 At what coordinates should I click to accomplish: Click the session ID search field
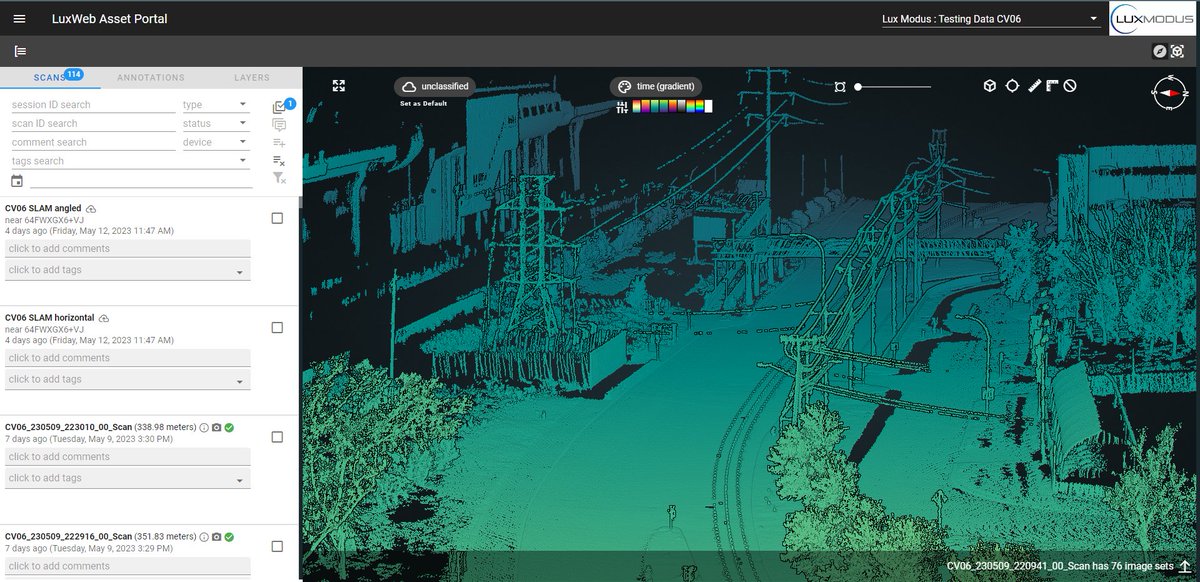pyautogui.click(x=93, y=104)
